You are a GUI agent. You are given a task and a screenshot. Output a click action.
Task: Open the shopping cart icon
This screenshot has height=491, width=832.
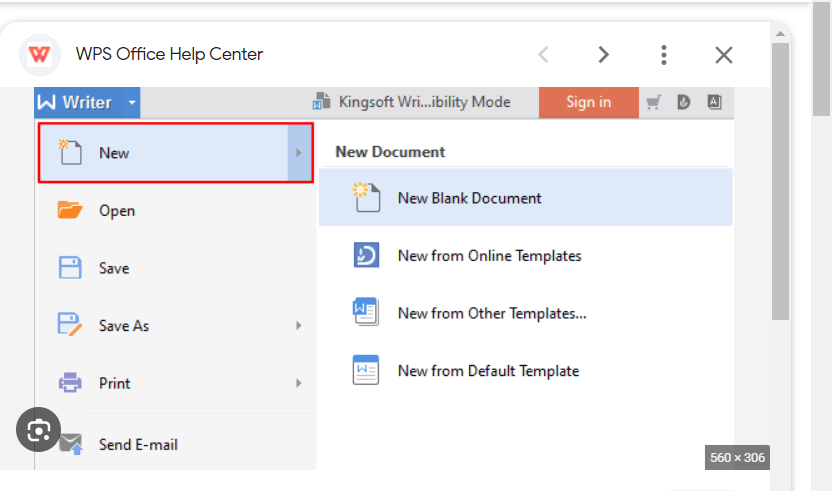[x=654, y=102]
